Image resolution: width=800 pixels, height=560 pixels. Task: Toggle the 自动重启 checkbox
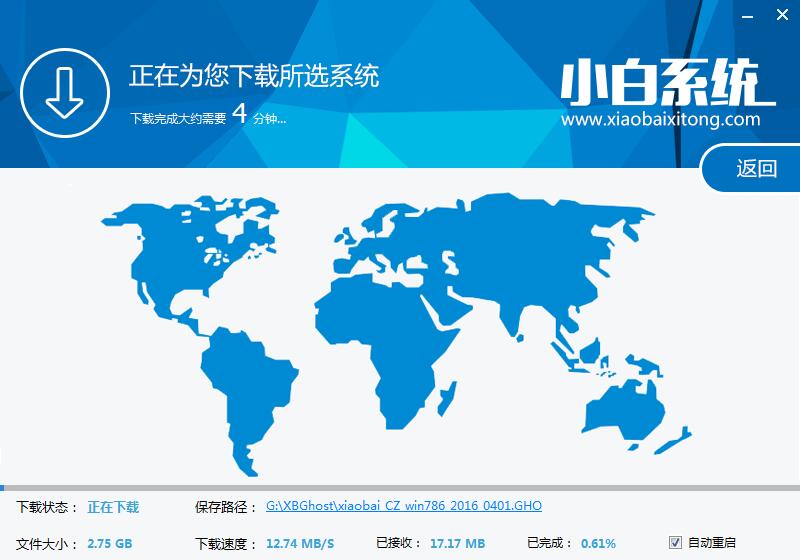[675, 542]
